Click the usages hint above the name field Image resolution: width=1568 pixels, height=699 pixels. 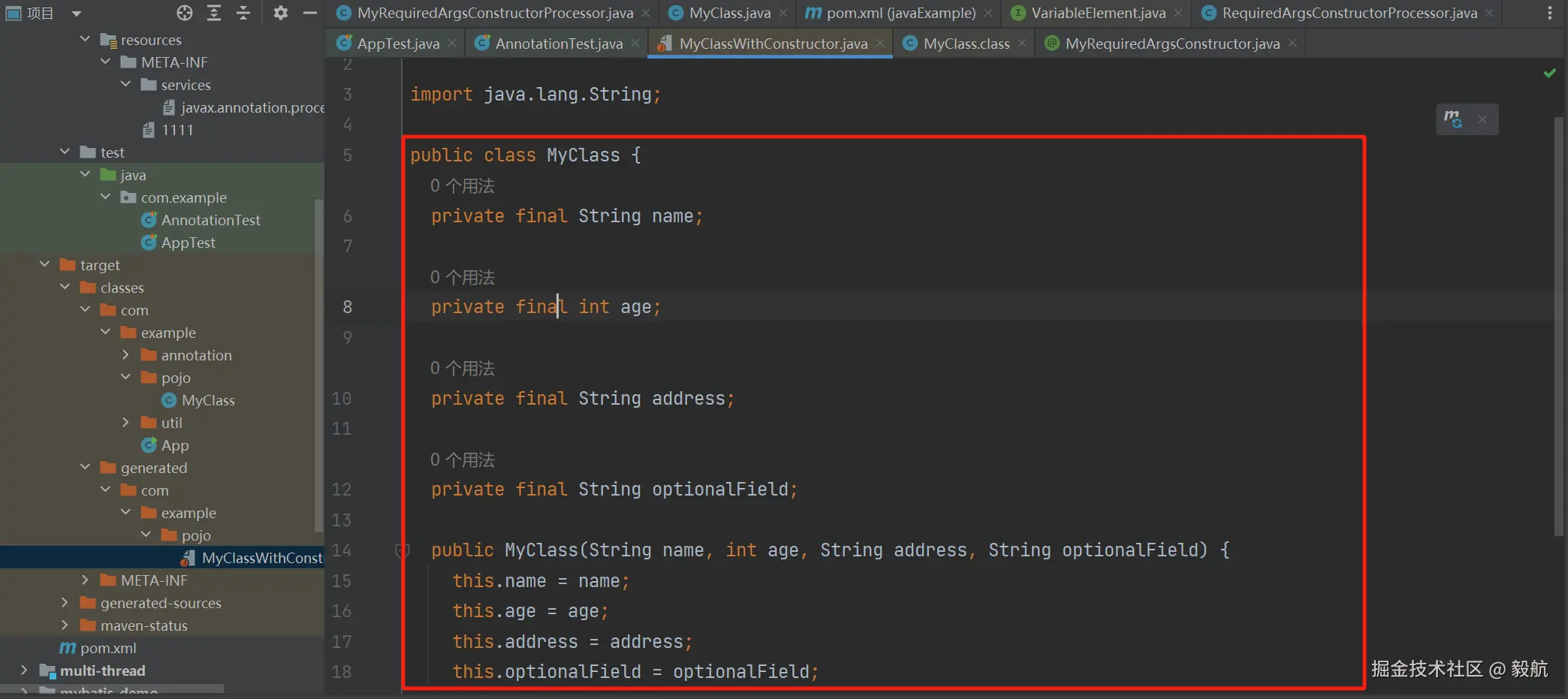[463, 185]
